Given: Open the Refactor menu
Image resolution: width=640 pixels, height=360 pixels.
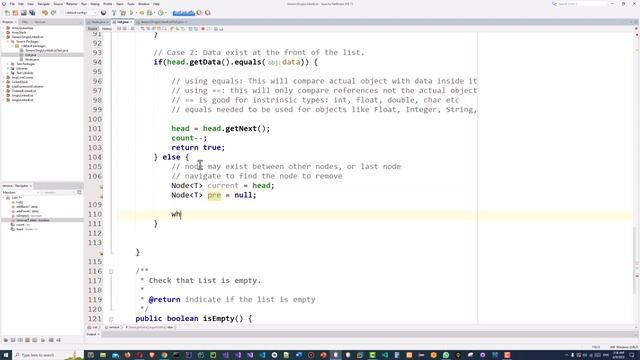Looking at the screenshot, I should point(72,4).
